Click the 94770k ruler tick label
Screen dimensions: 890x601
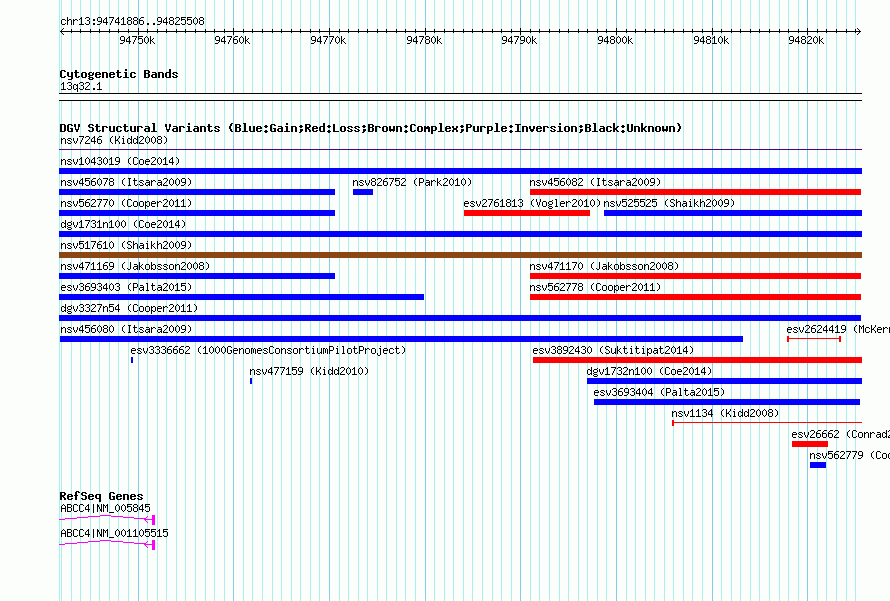[328, 40]
